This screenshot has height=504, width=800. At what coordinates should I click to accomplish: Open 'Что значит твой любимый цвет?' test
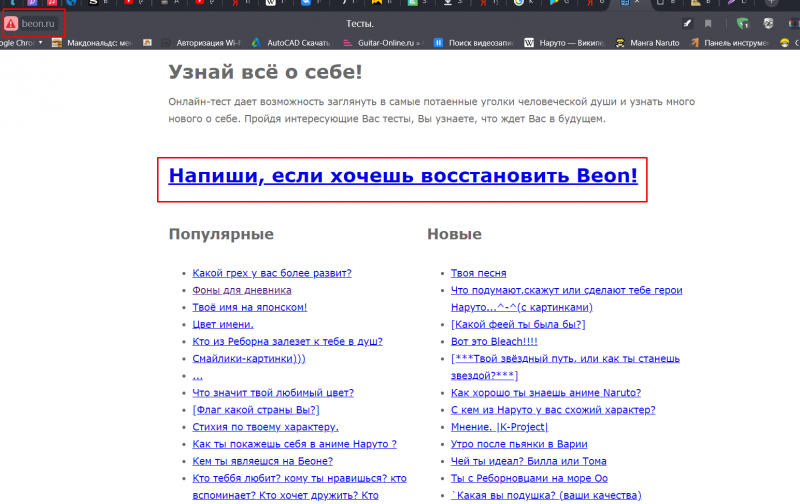(273, 392)
